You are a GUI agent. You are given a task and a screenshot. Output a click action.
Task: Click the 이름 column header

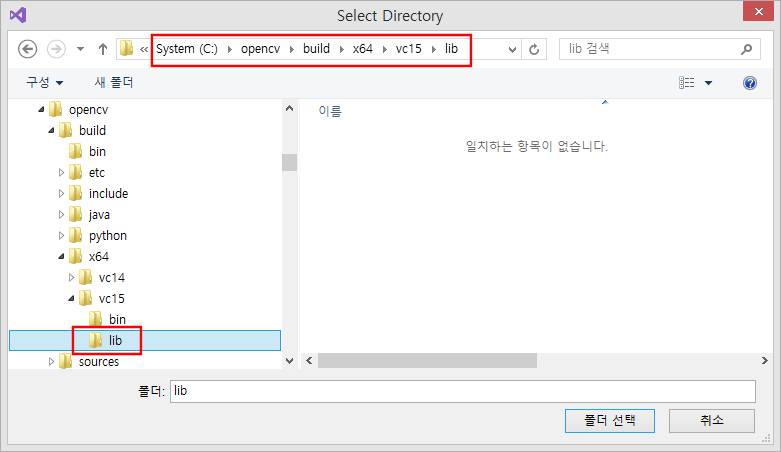(330, 112)
